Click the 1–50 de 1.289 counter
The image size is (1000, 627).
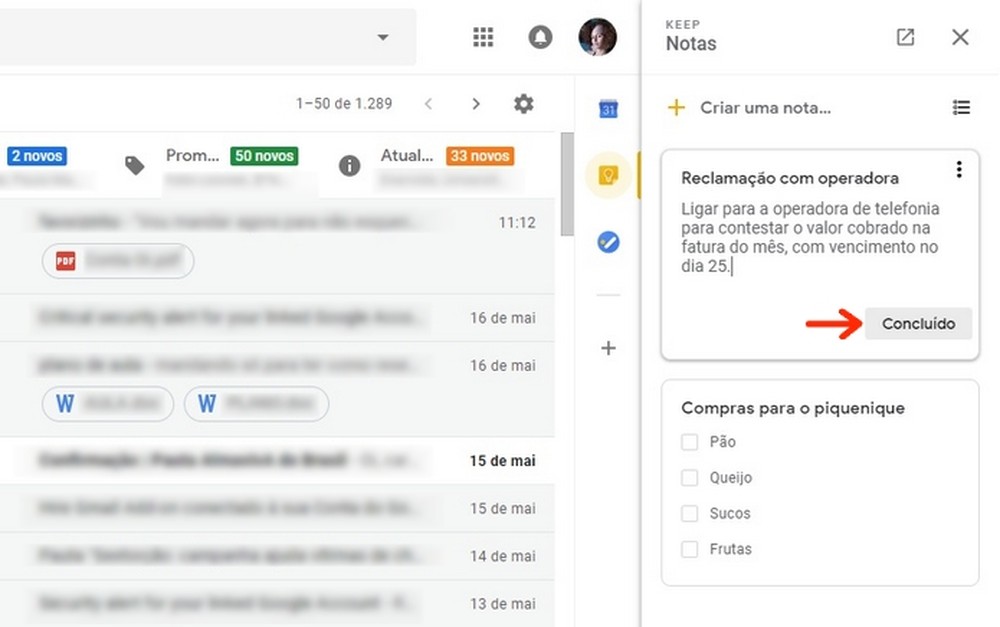[x=344, y=104]
